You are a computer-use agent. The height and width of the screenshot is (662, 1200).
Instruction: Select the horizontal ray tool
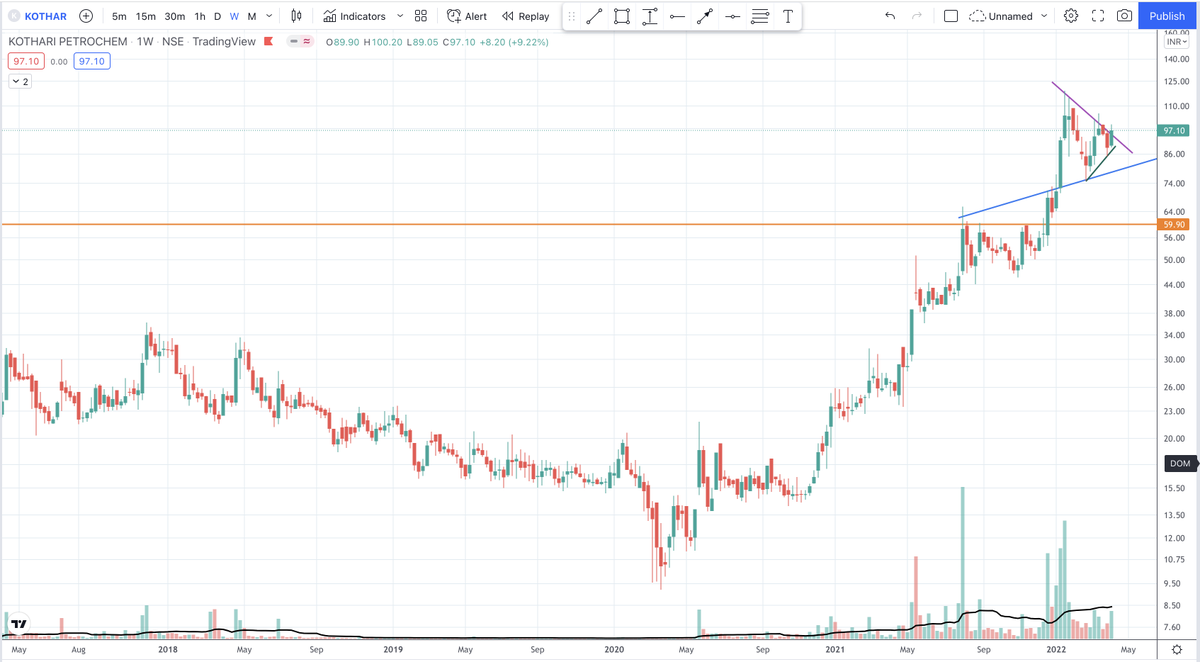(x=678, y=16)
